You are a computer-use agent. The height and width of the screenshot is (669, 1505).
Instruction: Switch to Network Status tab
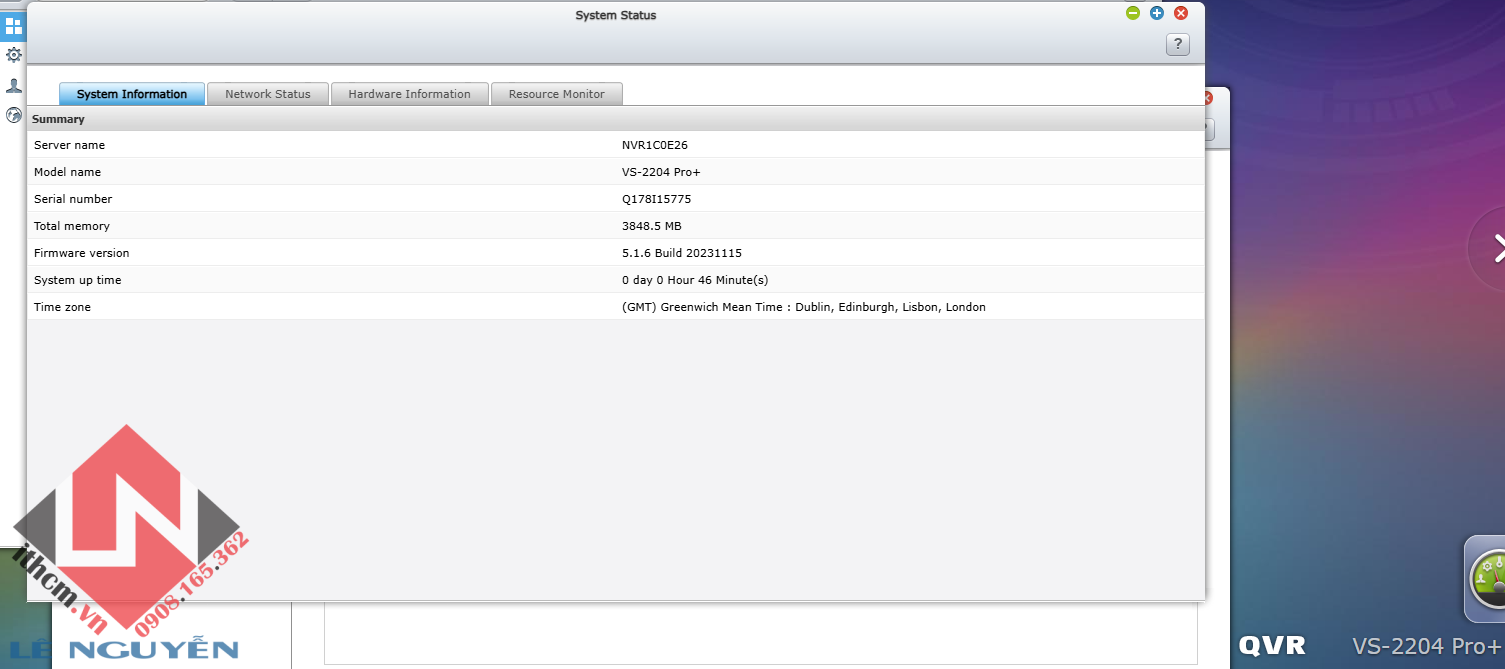[x=268, y=94]
